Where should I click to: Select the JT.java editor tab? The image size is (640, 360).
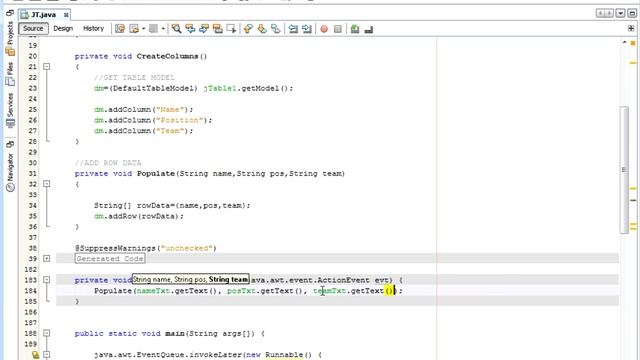pos(44,15)
